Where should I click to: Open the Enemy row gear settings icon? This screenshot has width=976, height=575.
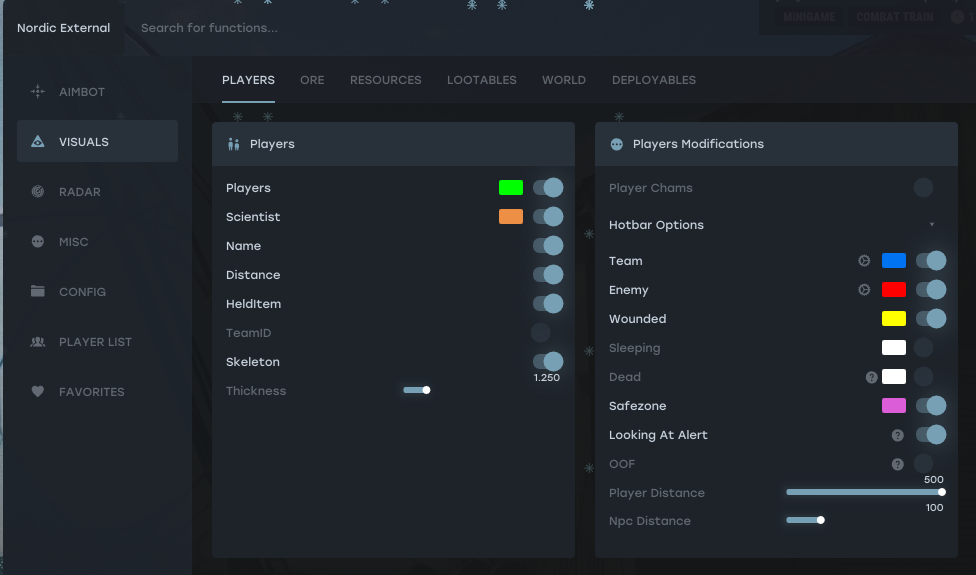click(864, 290)
